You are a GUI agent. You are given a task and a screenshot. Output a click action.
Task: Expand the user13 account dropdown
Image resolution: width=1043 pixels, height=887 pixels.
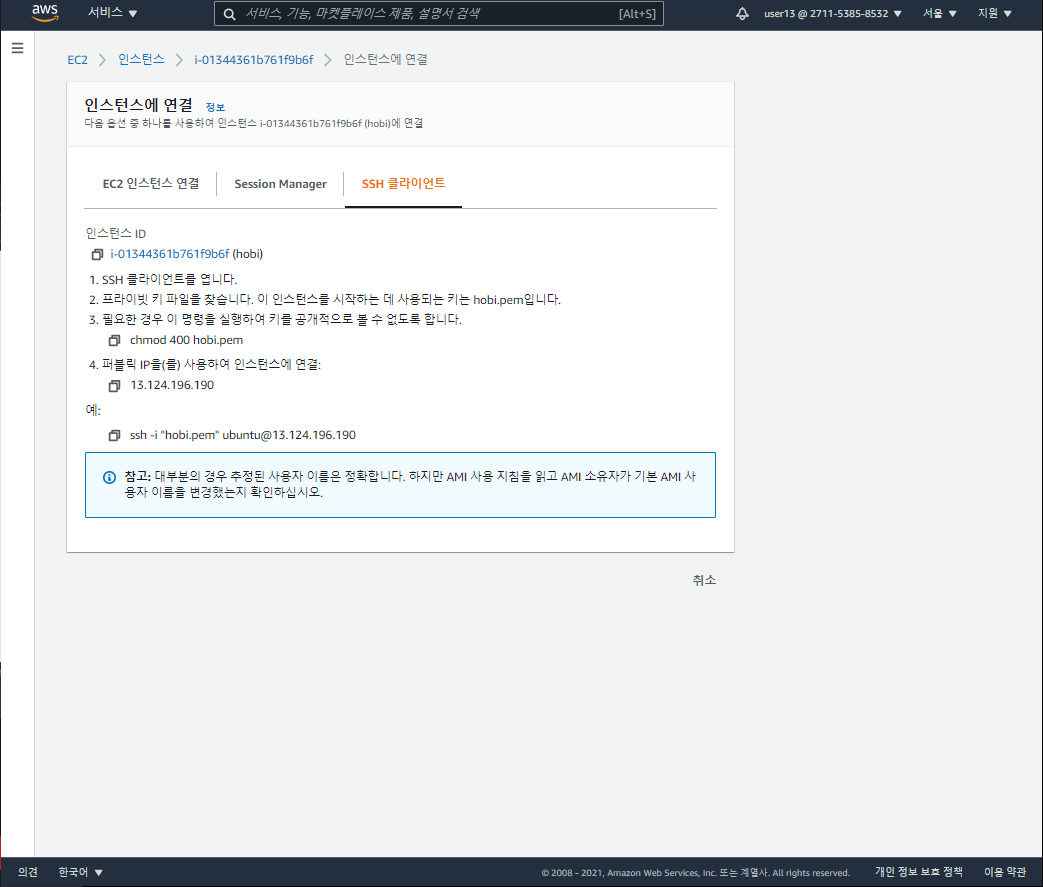point(833,13)
